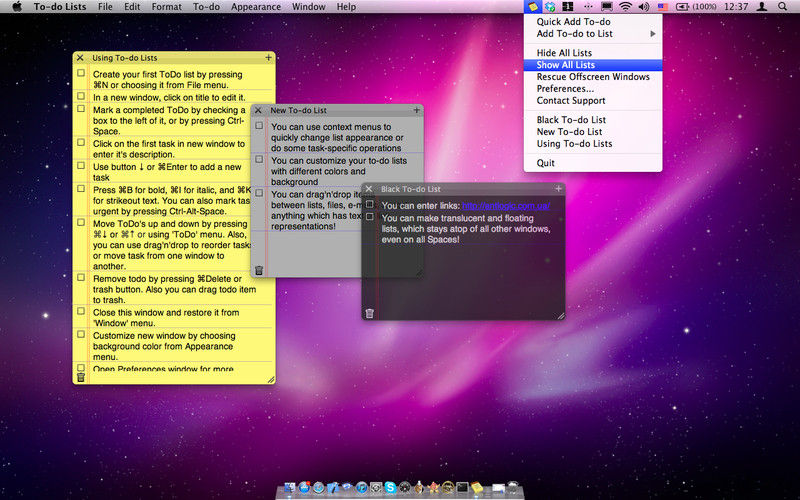800x500 pixels.
Task: Open the Appearance menu
Action: pyautogui.click(x=256, y=7)
